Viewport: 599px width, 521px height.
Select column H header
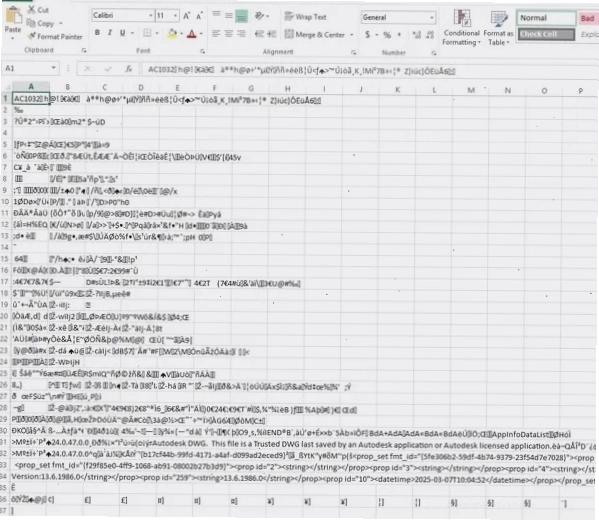[287, 89]
